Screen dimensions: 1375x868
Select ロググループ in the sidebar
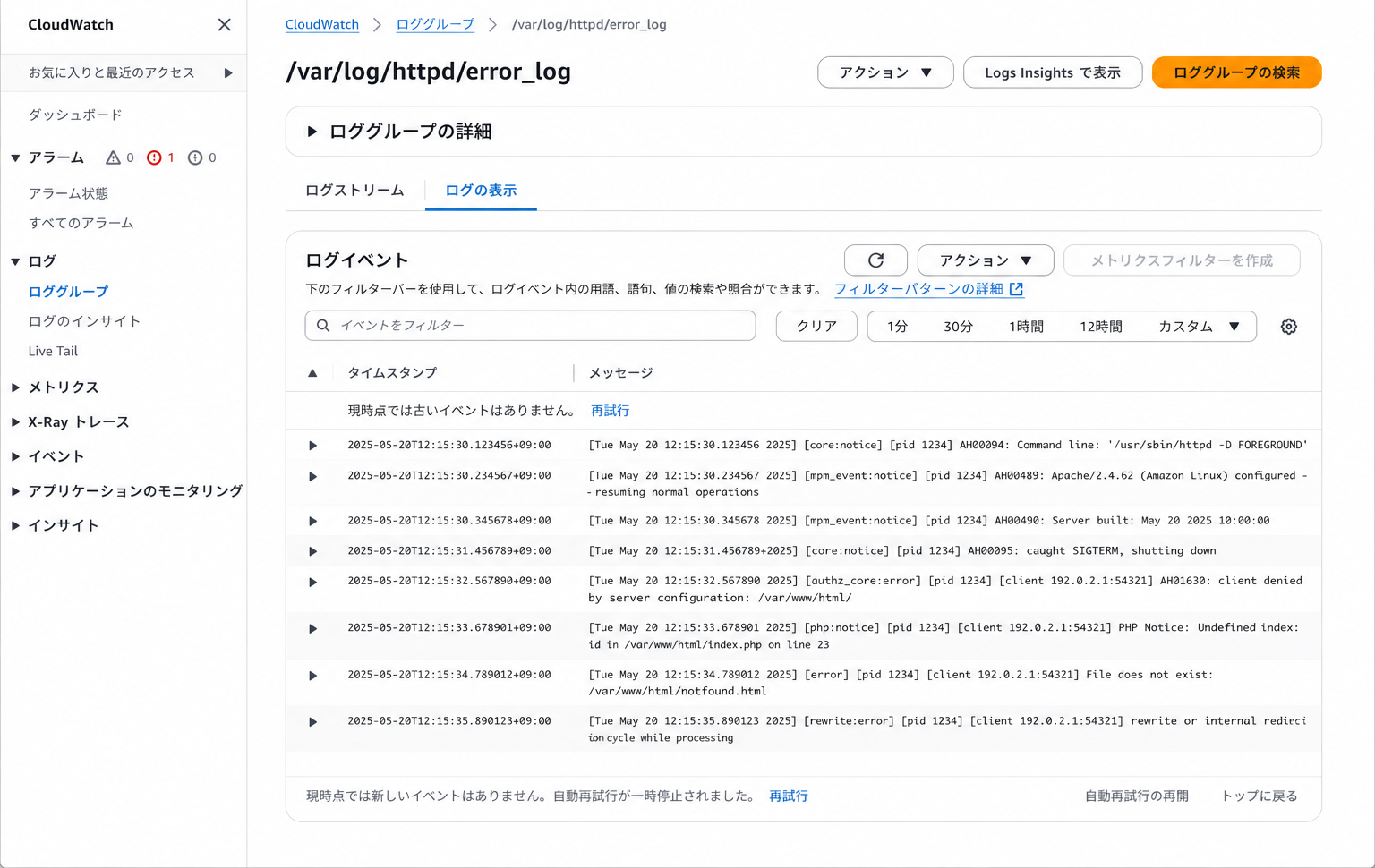click(68, 292)
